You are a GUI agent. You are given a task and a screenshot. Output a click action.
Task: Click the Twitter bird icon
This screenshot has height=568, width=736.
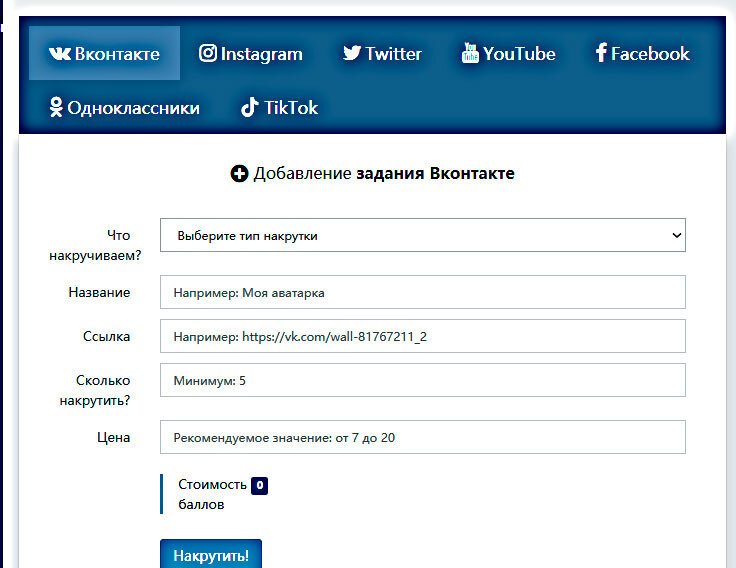coord(352,53)
